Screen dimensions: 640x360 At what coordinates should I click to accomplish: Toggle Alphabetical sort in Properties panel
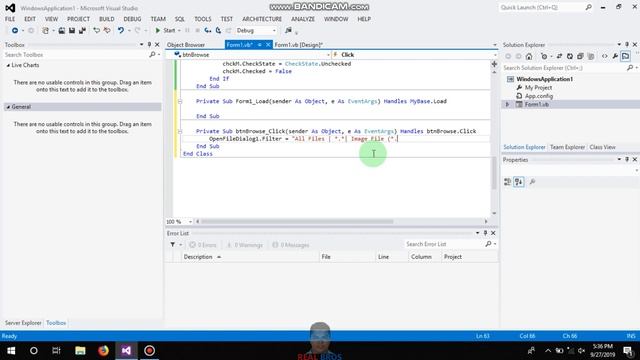518,182
